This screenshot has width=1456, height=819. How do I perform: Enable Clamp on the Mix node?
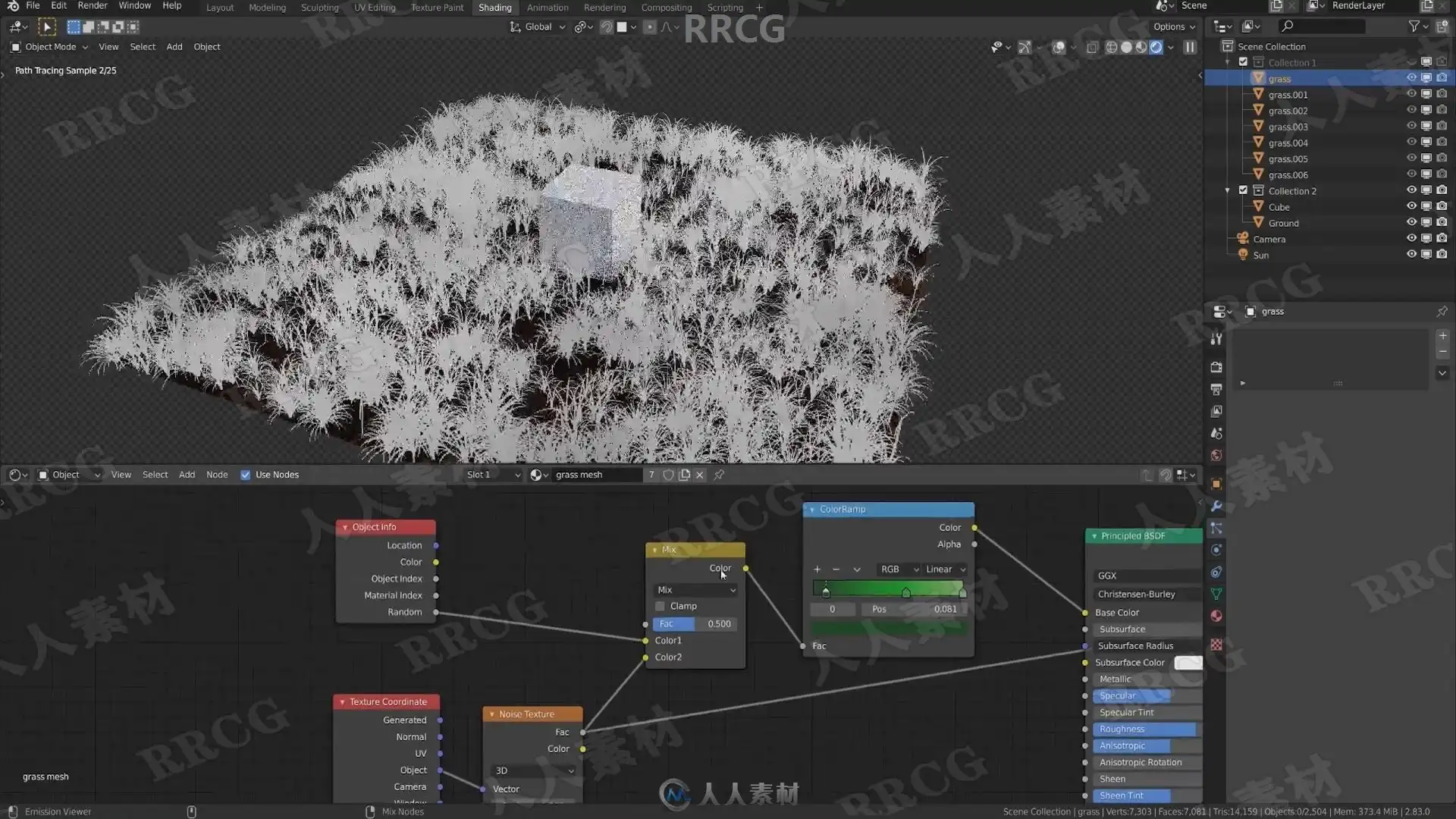tap(660, 606)
